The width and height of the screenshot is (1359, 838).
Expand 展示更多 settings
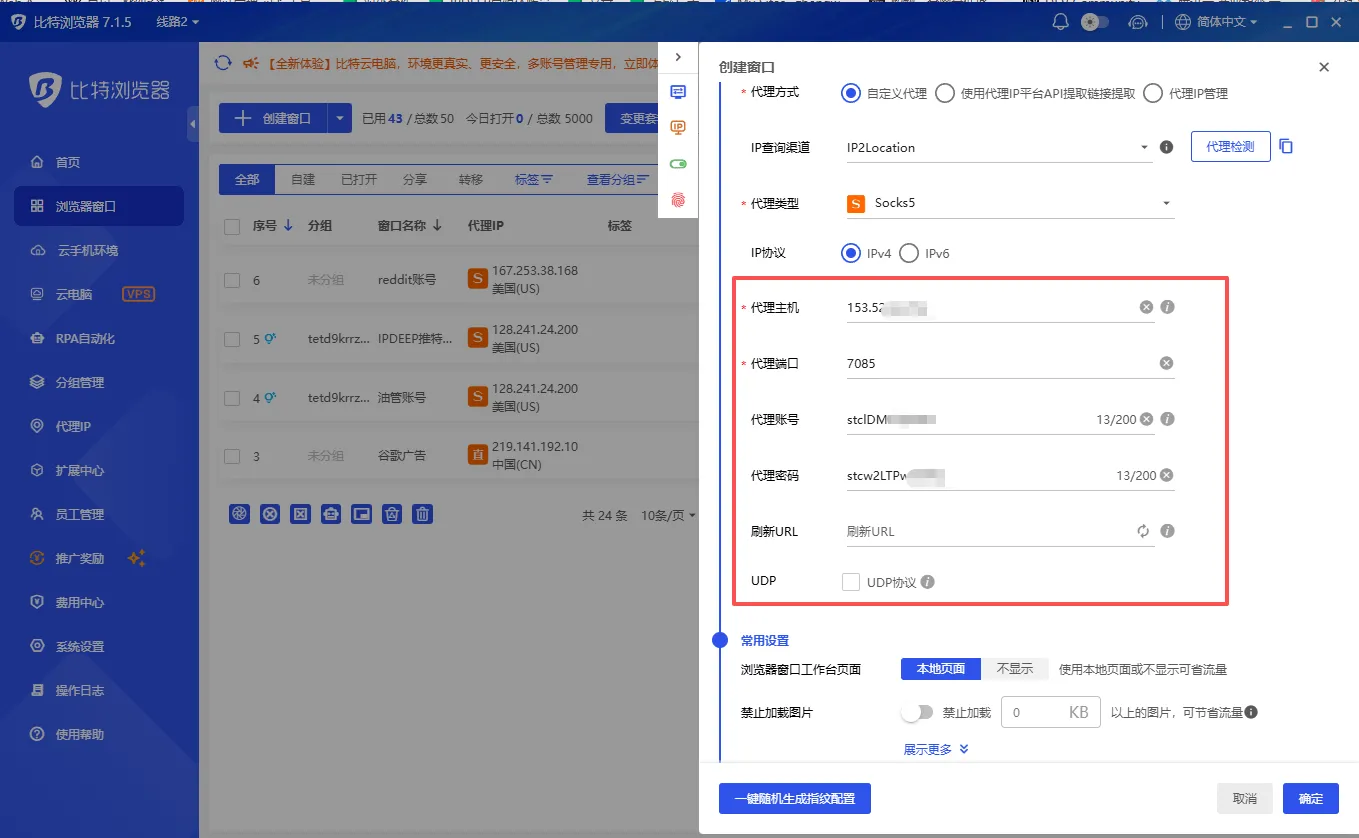(x=936, y=749)
